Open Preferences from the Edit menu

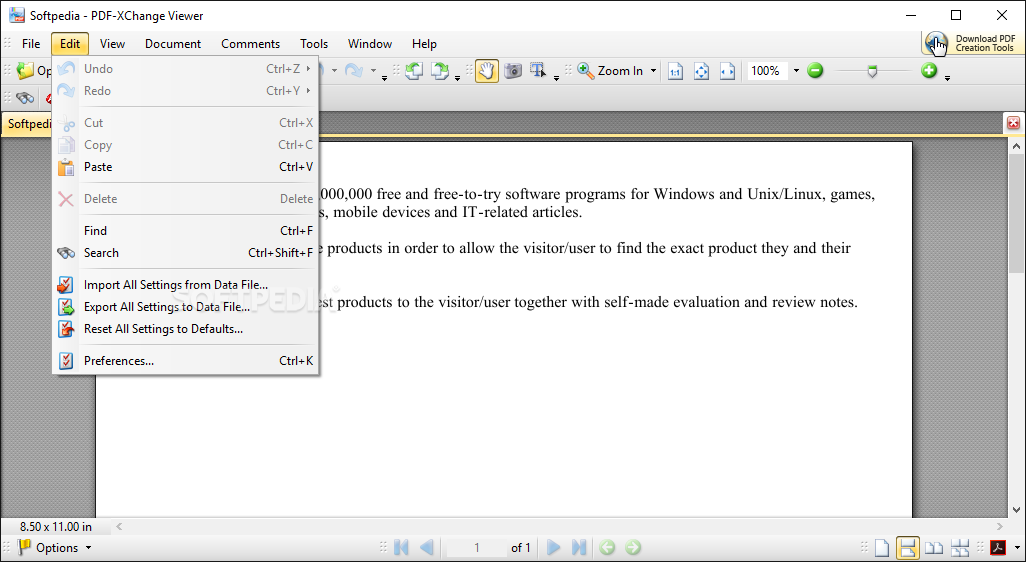pyautogui.click(x=185, y=361)
